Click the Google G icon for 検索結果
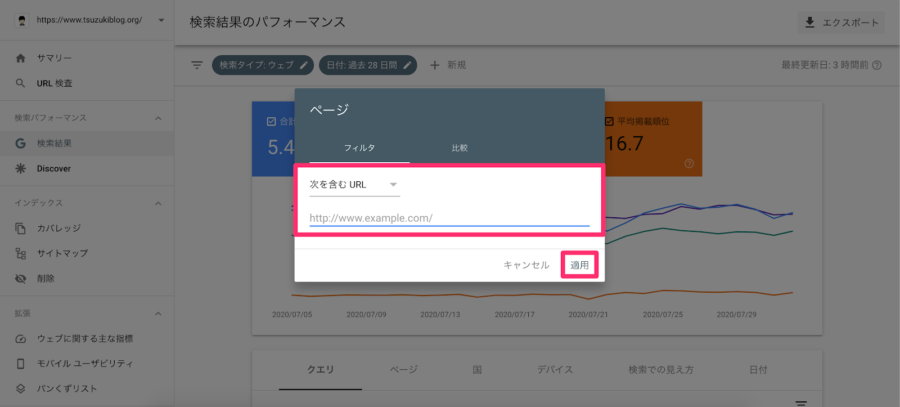The height and width of the screenshot is (407, 900). (x=21, y=144)
